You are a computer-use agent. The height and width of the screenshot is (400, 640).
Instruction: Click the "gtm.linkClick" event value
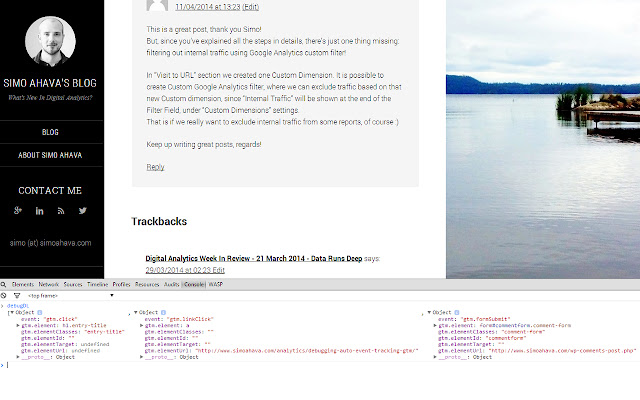(191, 319)
